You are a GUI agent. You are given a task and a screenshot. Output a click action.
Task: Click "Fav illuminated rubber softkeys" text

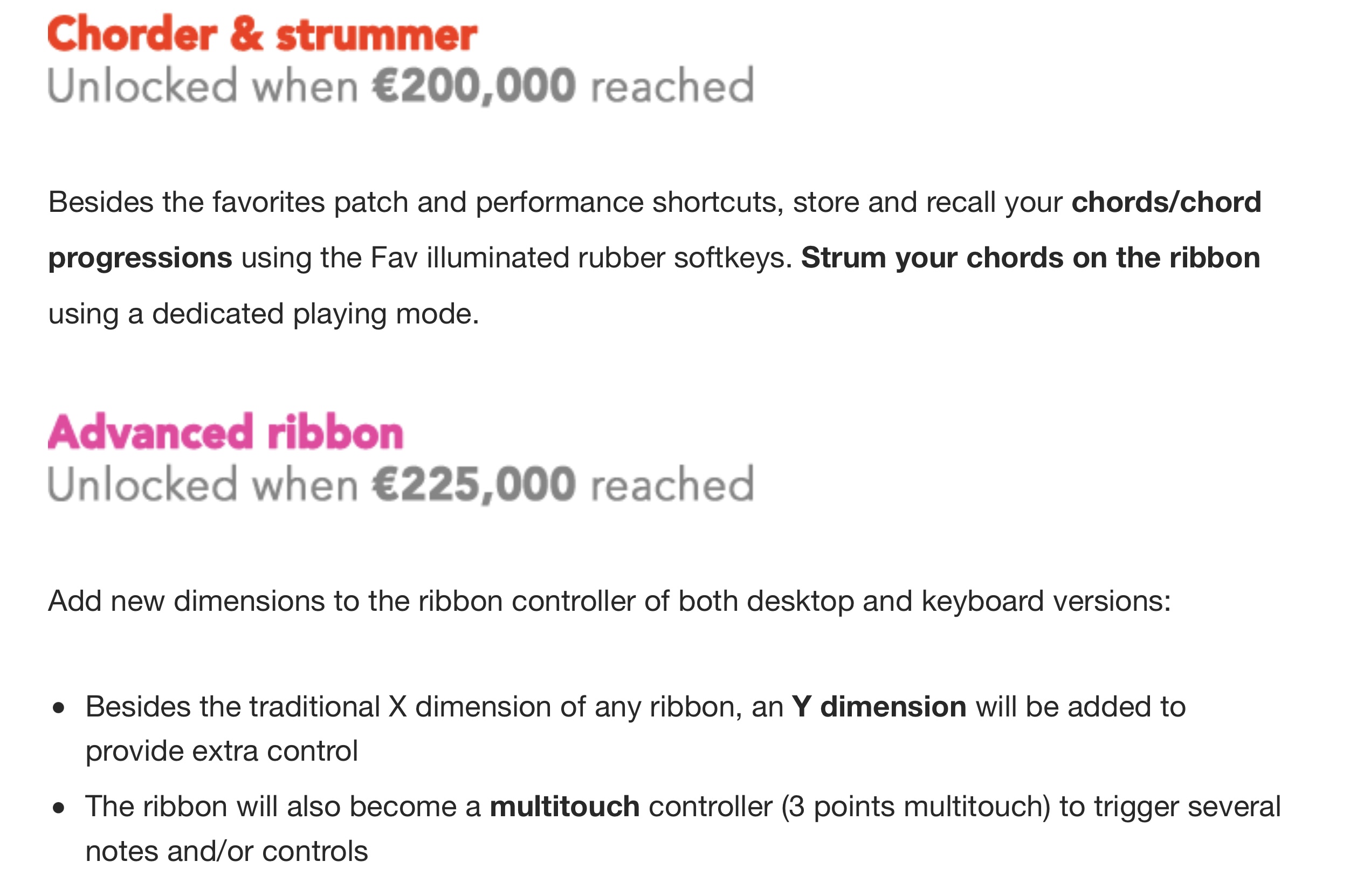coord(582,258)
